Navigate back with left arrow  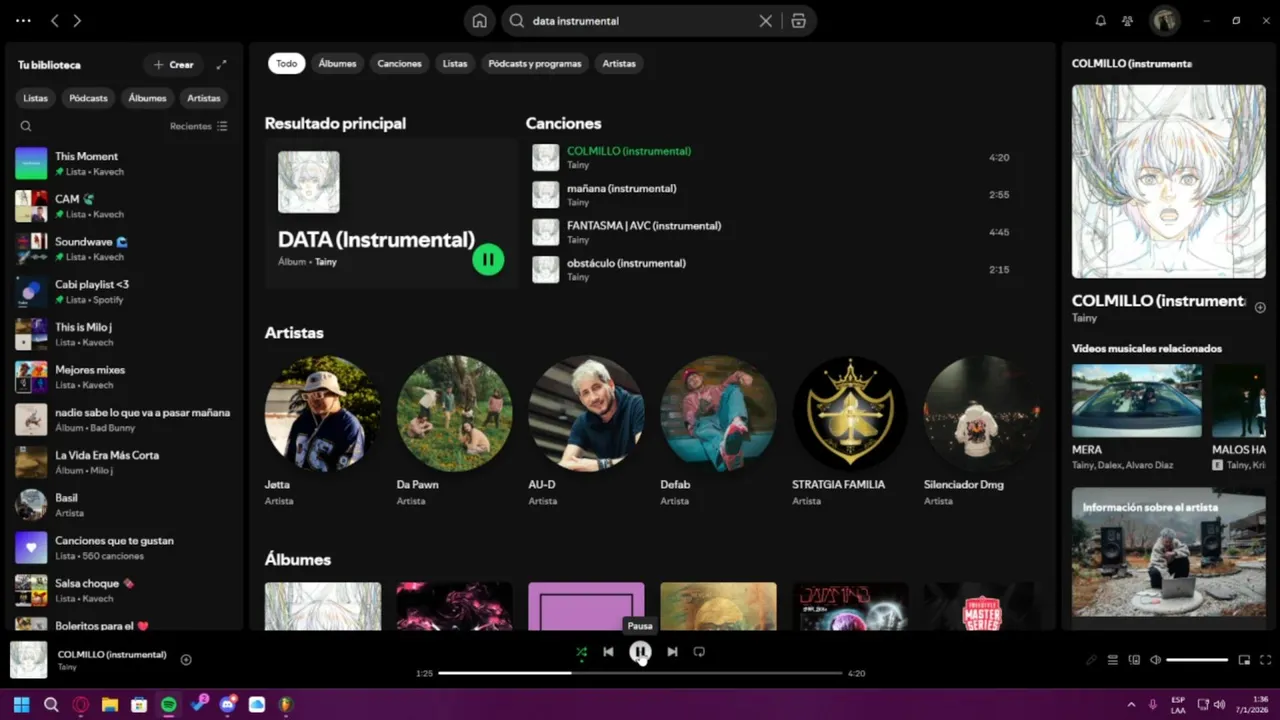pyautogui.click(x=55, y=20)
